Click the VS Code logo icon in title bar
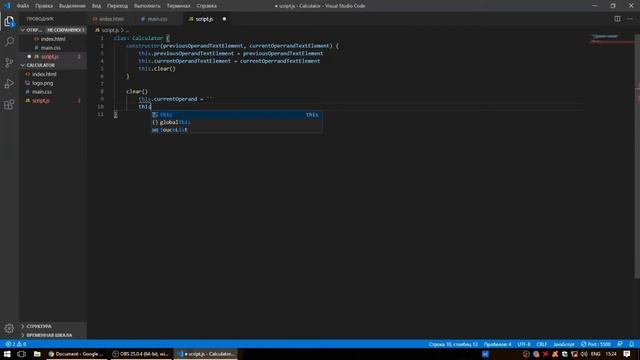This screenshot has height=360, width=640. 7,6
